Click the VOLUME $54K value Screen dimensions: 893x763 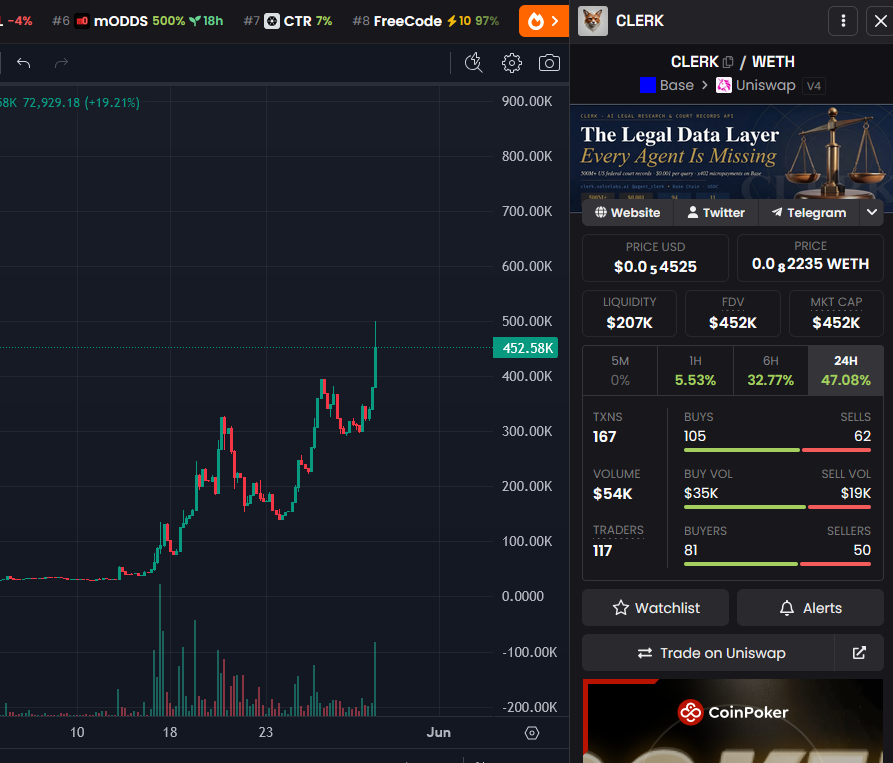pos(612,494)
